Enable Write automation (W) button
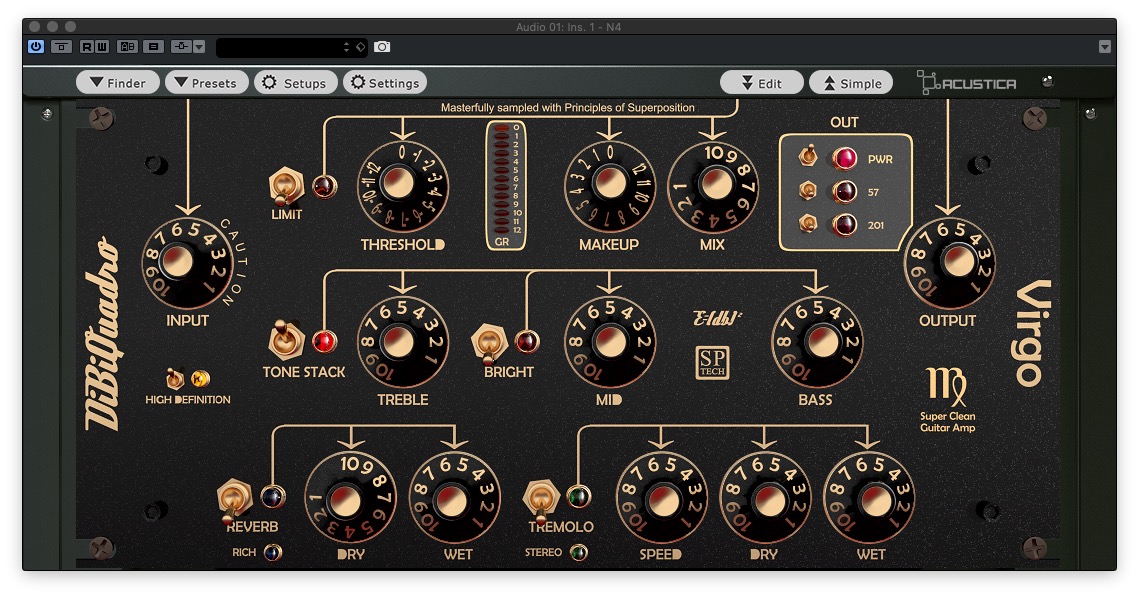The image size is (1139, 597). pos(102,46)
